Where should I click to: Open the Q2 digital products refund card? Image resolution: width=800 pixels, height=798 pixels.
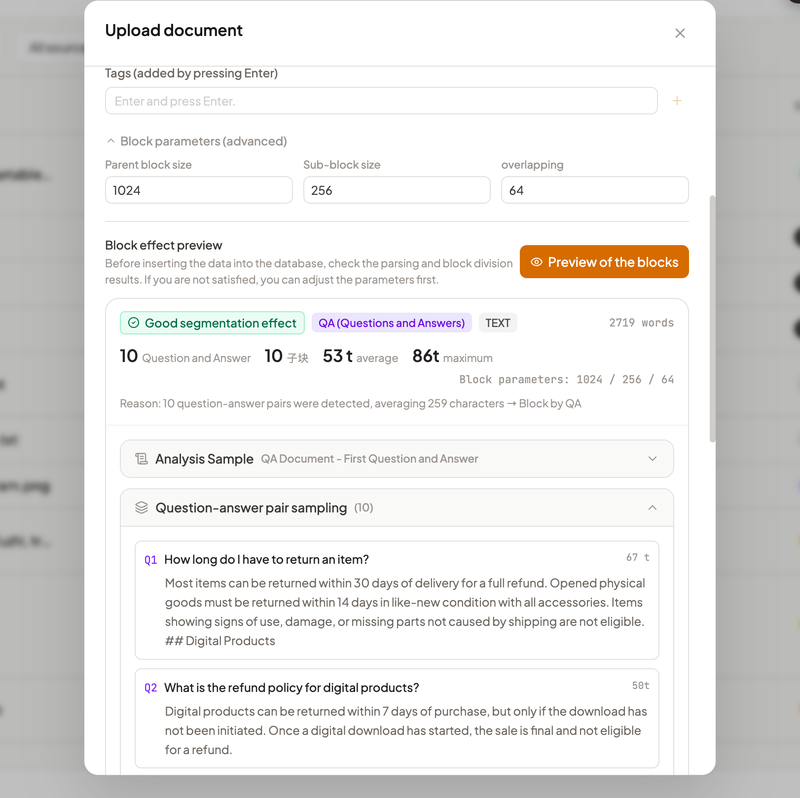pos(397,718)
